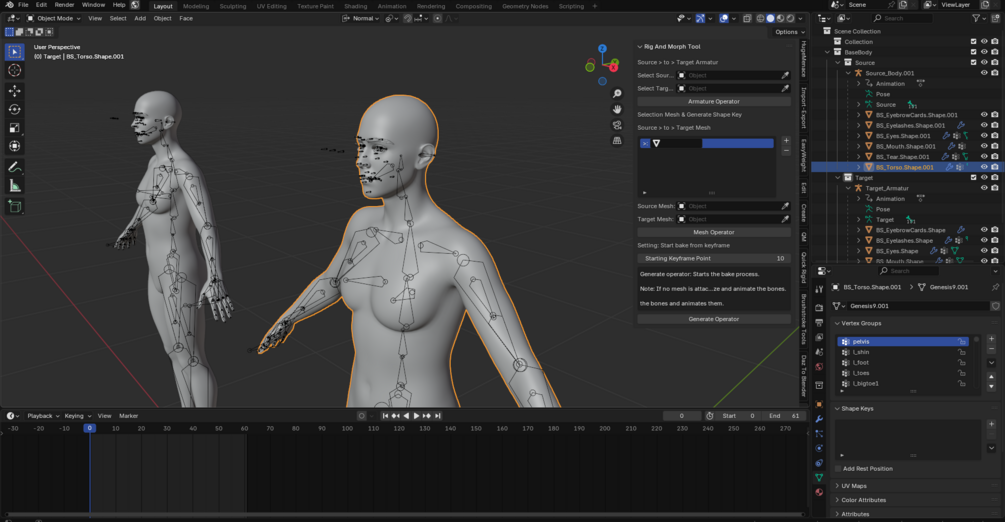Image resolution: width=1005 pixels, height=522 pixels.
Task: Open the Options dropdown in viewport
Action: [x=789, y=31]
